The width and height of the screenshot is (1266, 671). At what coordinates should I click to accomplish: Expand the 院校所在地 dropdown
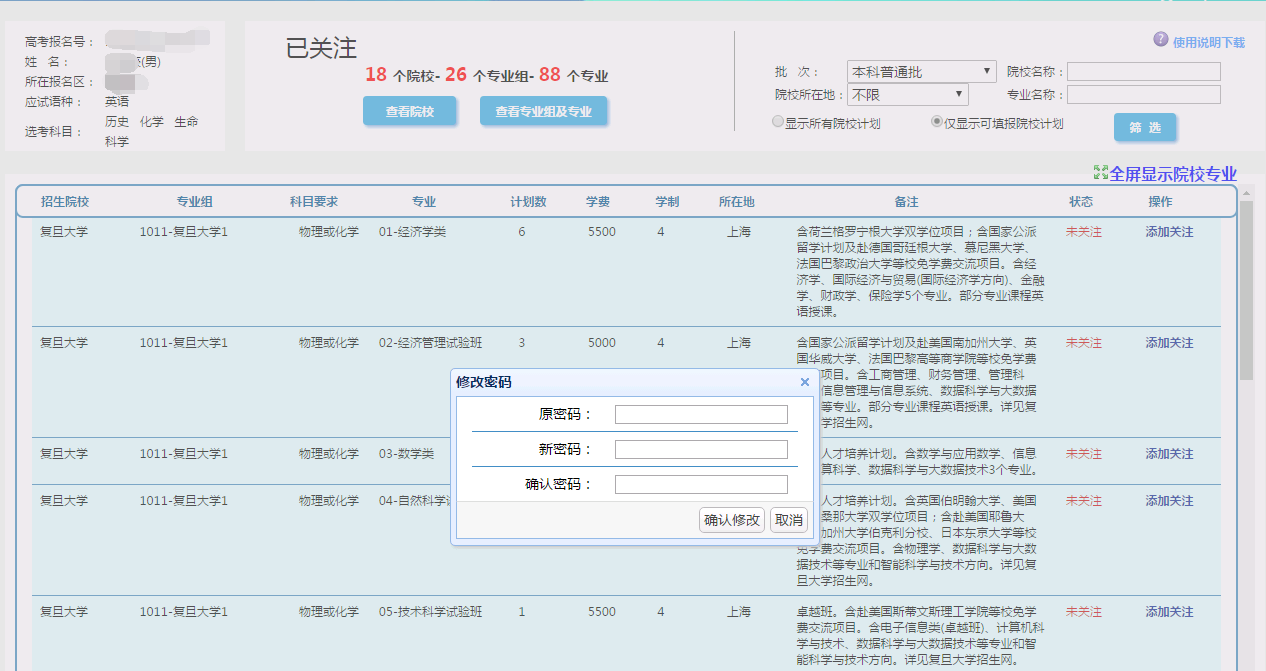point(907,95)
